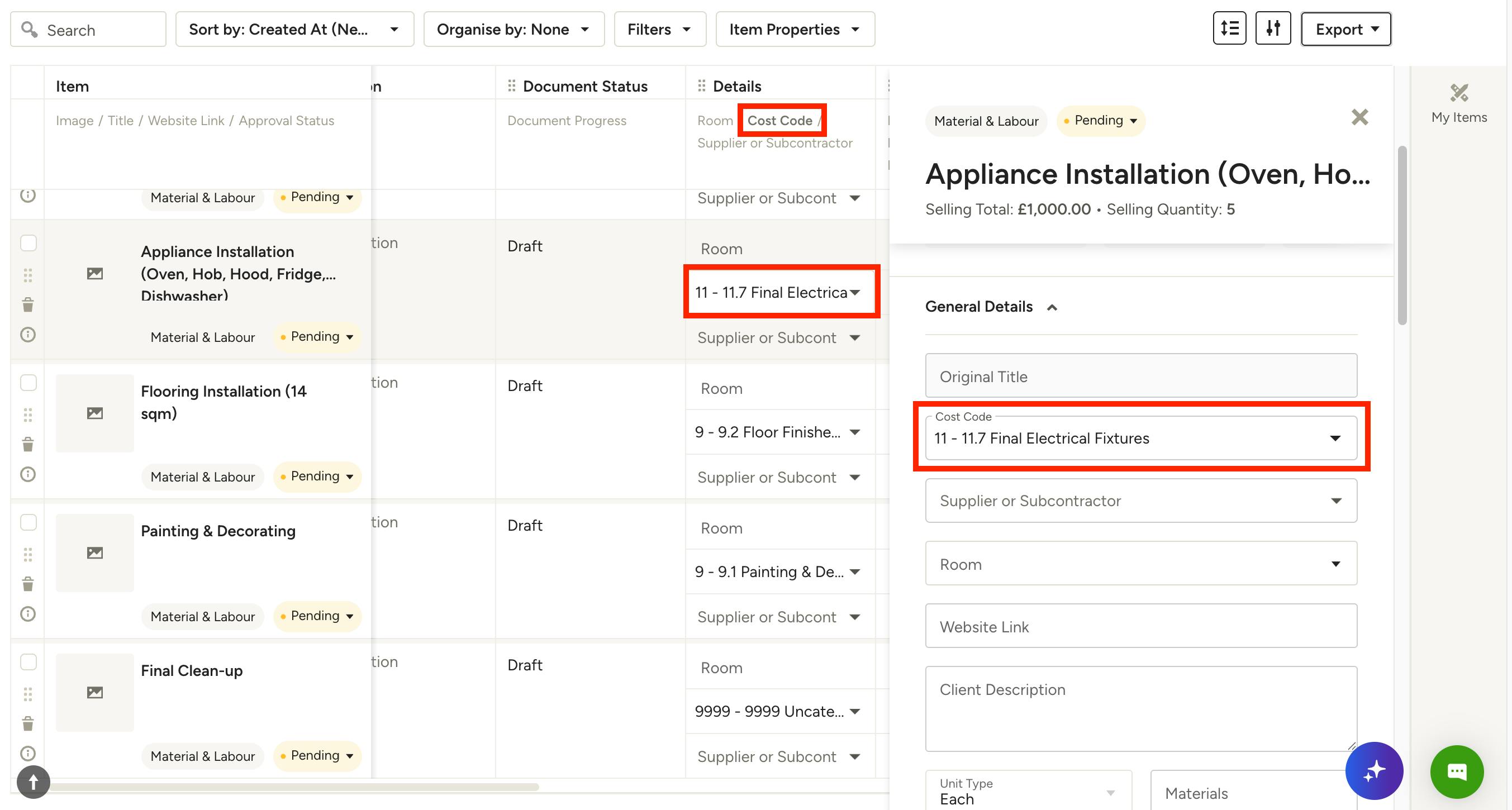This screenshot has height=810, width=1512.
Task: Delete the Flooring Installation item via trash icon
Action: point(27,444)
